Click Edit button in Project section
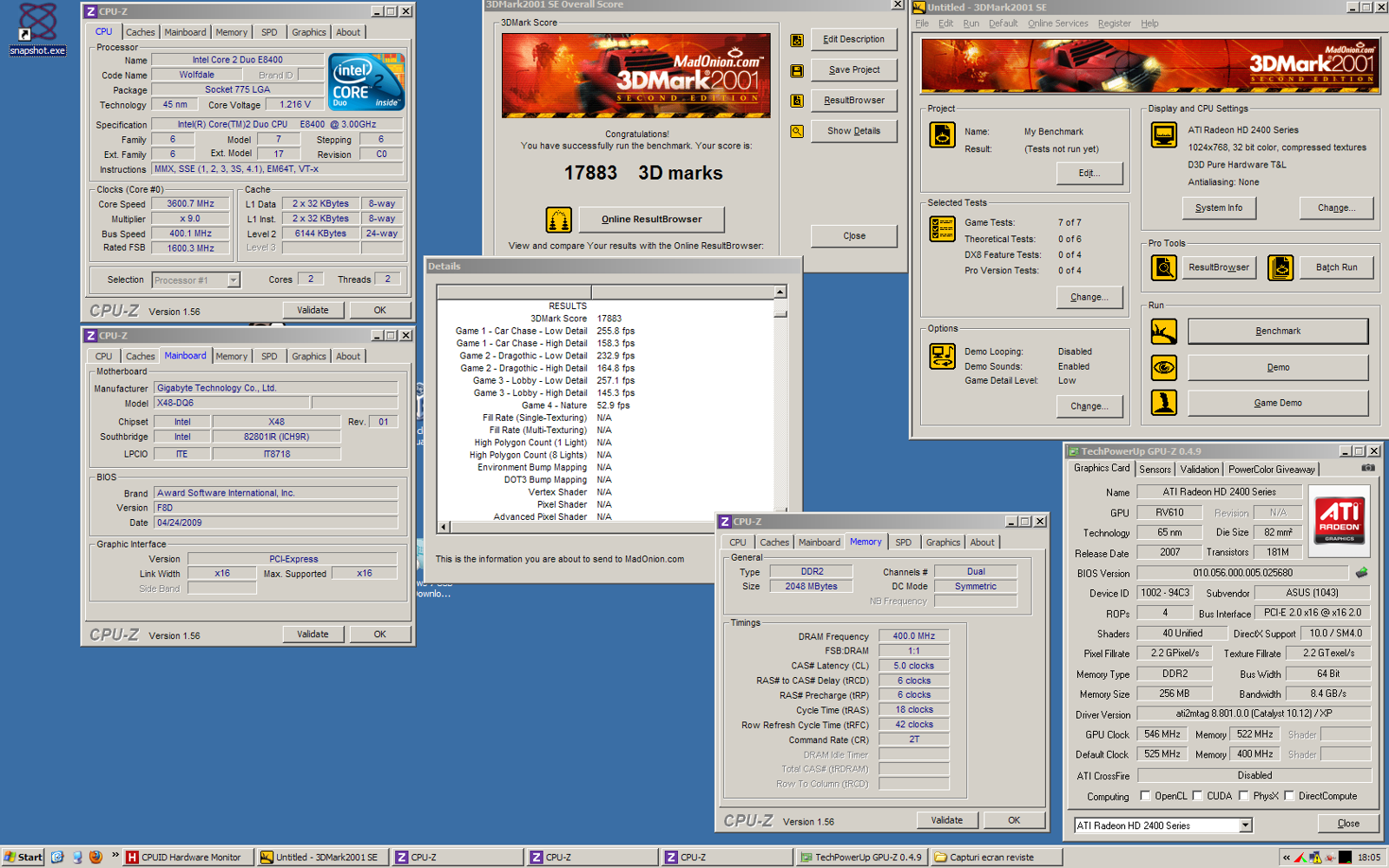The image size is (1389, 868). pyautogui.click(x=1089, y=174)
